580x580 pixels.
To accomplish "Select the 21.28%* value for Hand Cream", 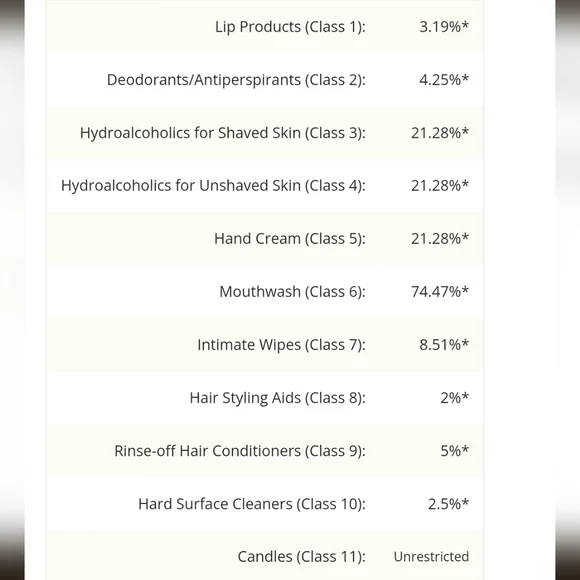I will [x=440, y=239].
